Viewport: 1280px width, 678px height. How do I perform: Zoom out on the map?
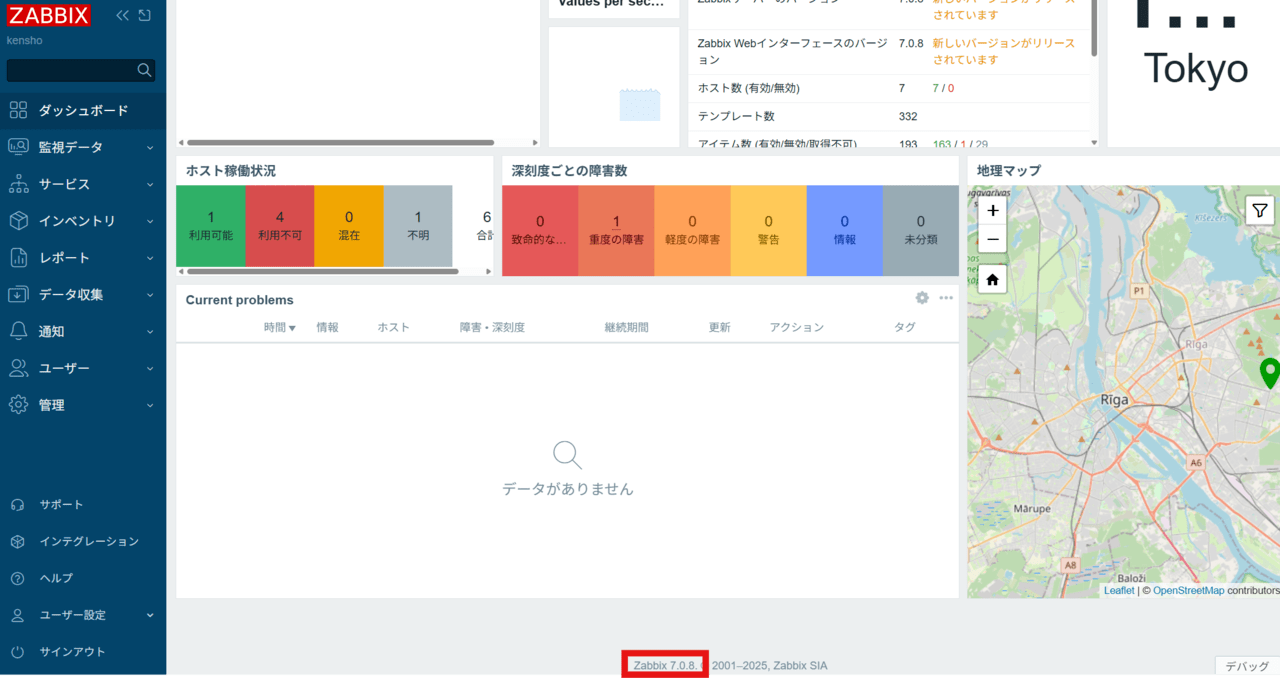(992, 239)
